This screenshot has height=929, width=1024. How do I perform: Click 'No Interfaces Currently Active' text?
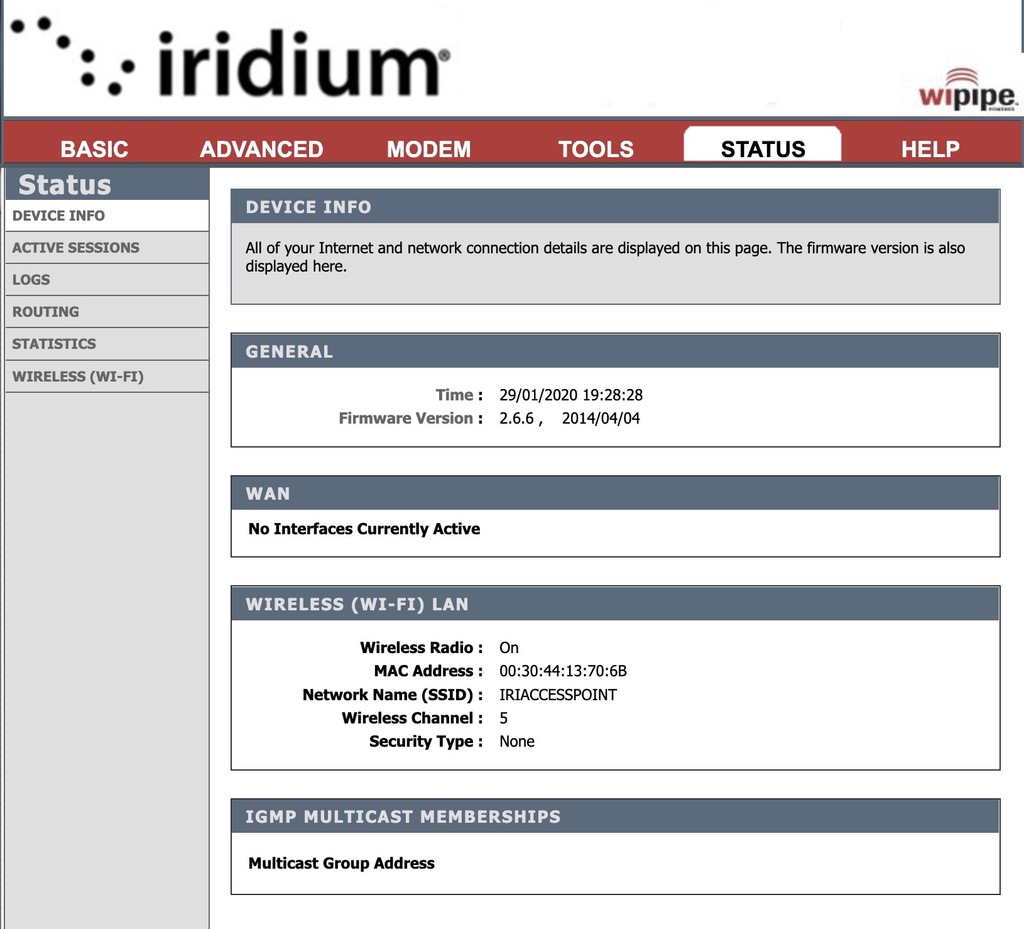[x=364, y=529]
